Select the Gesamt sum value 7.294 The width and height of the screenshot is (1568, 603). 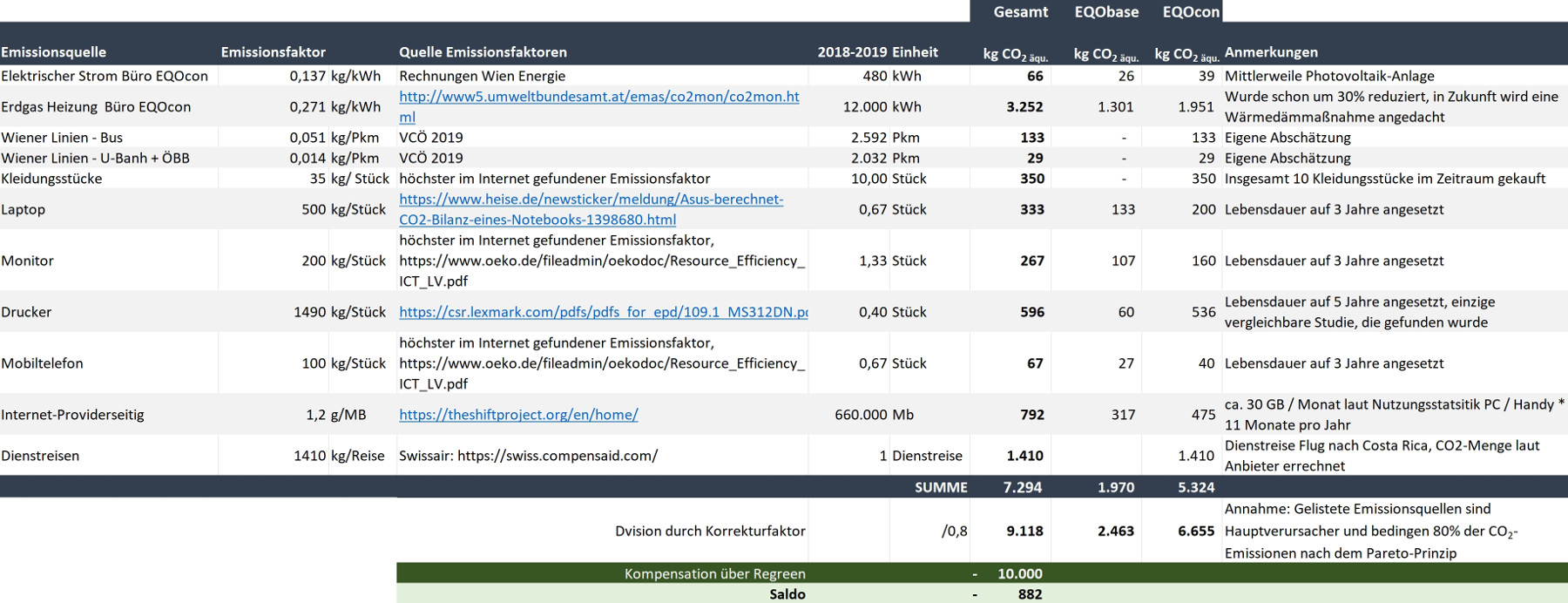click(1022, 487)
